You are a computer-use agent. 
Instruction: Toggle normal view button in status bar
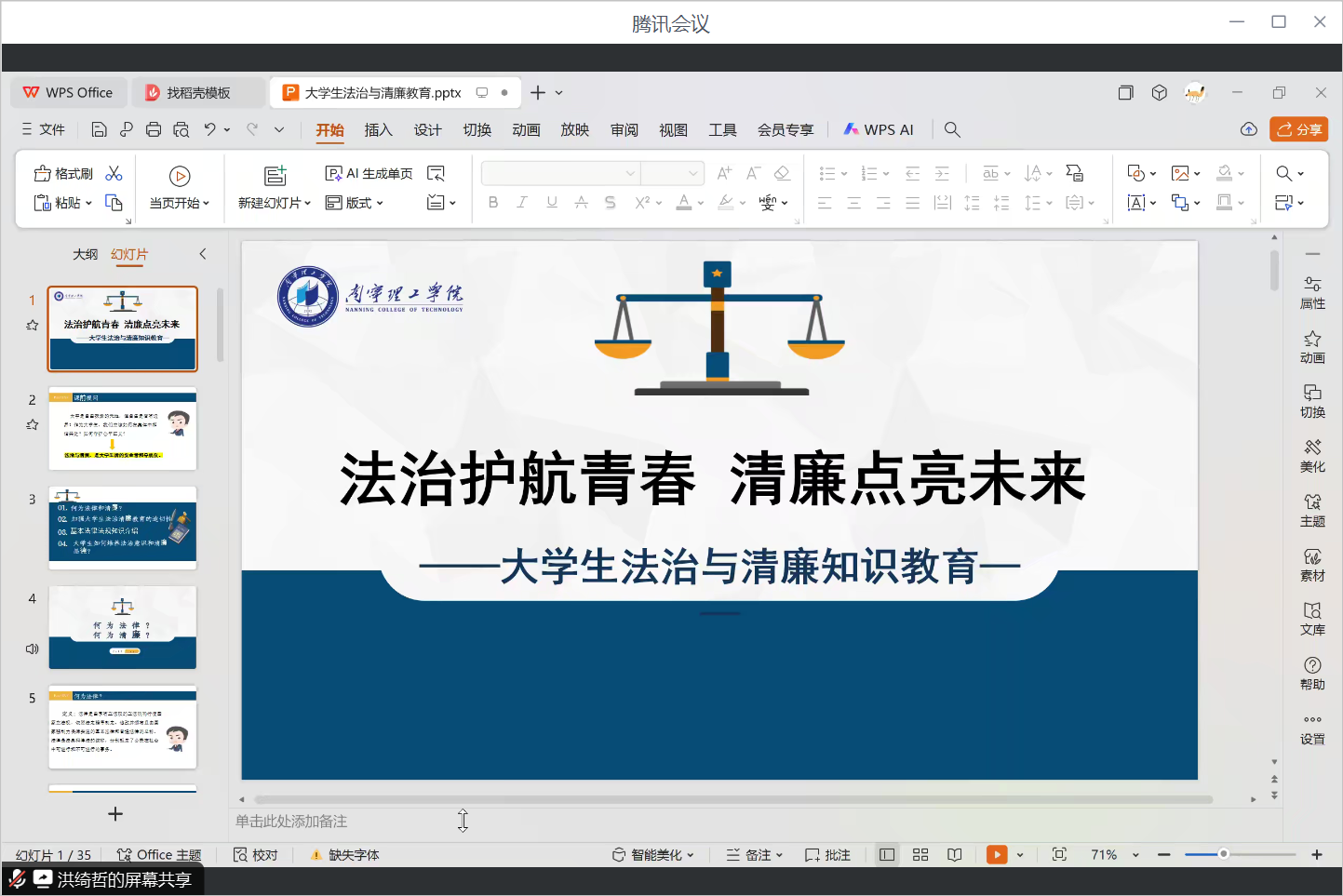887,855
